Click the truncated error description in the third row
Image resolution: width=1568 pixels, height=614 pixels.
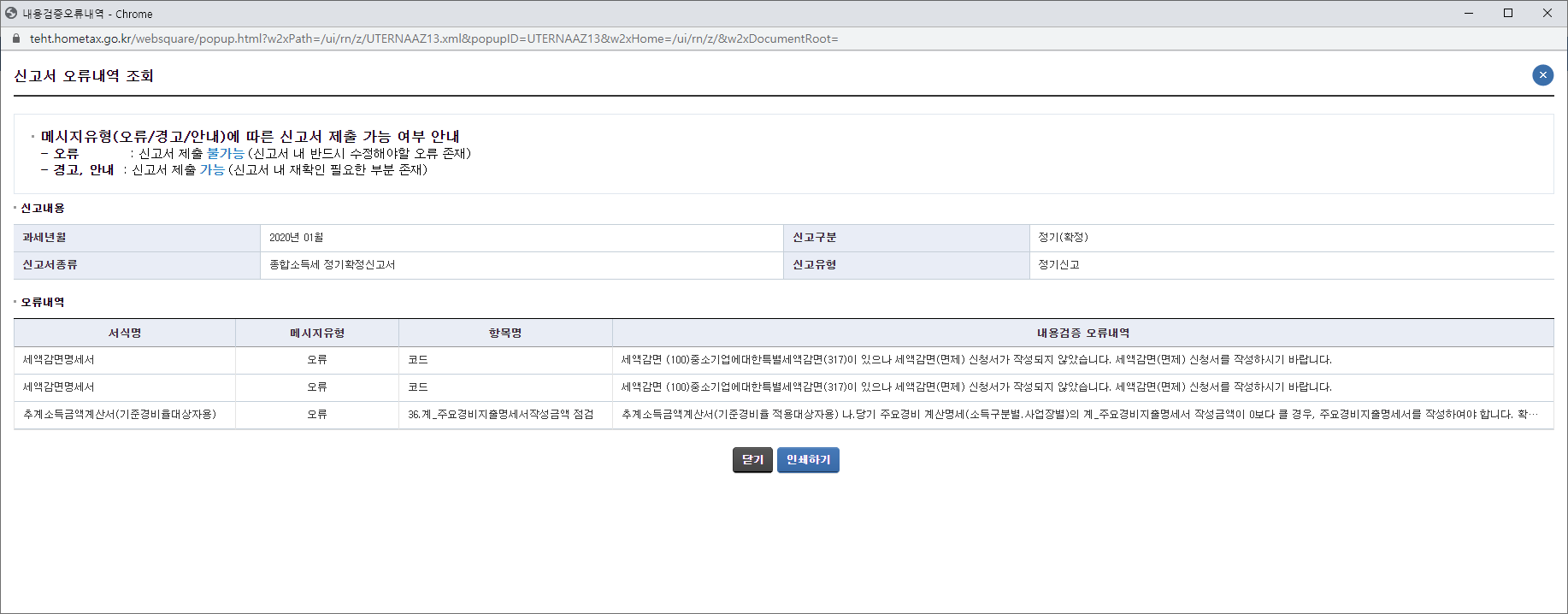(1079, 415)
